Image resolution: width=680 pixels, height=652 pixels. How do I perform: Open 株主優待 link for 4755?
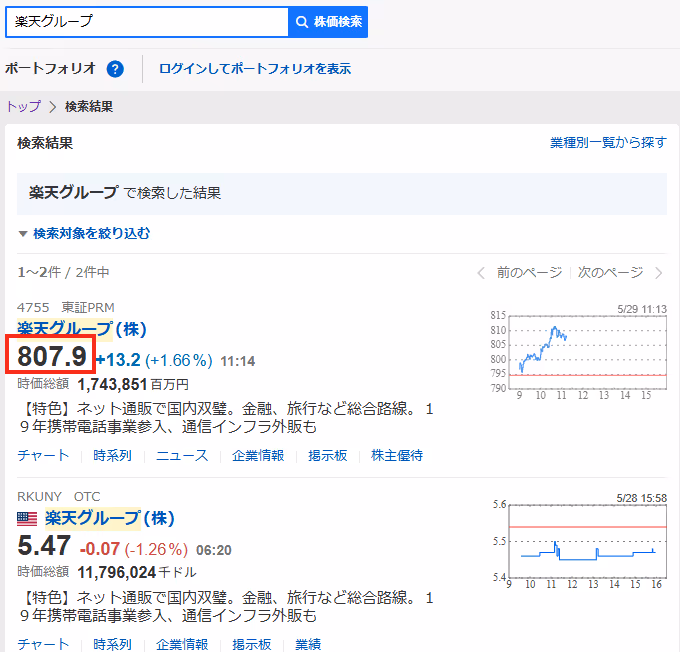(397, 455)
